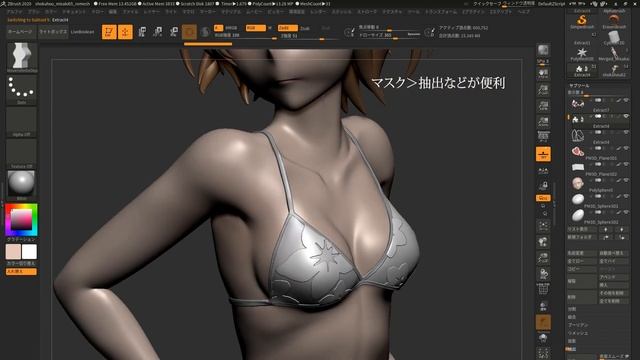Click the Zoom3D view icon on right shelf
Image resolution: width=640 pixels, height=360 pixels.
pos(543,258)
